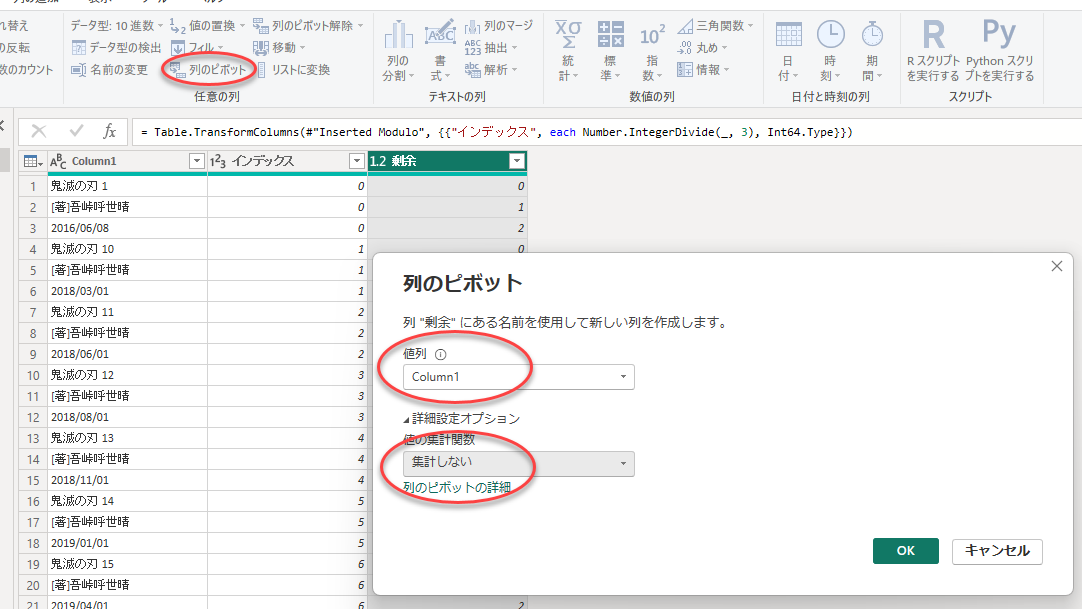Open 統計 (Statistics) menu
The width and height of the screenshot is (1082, 609).
568,50
